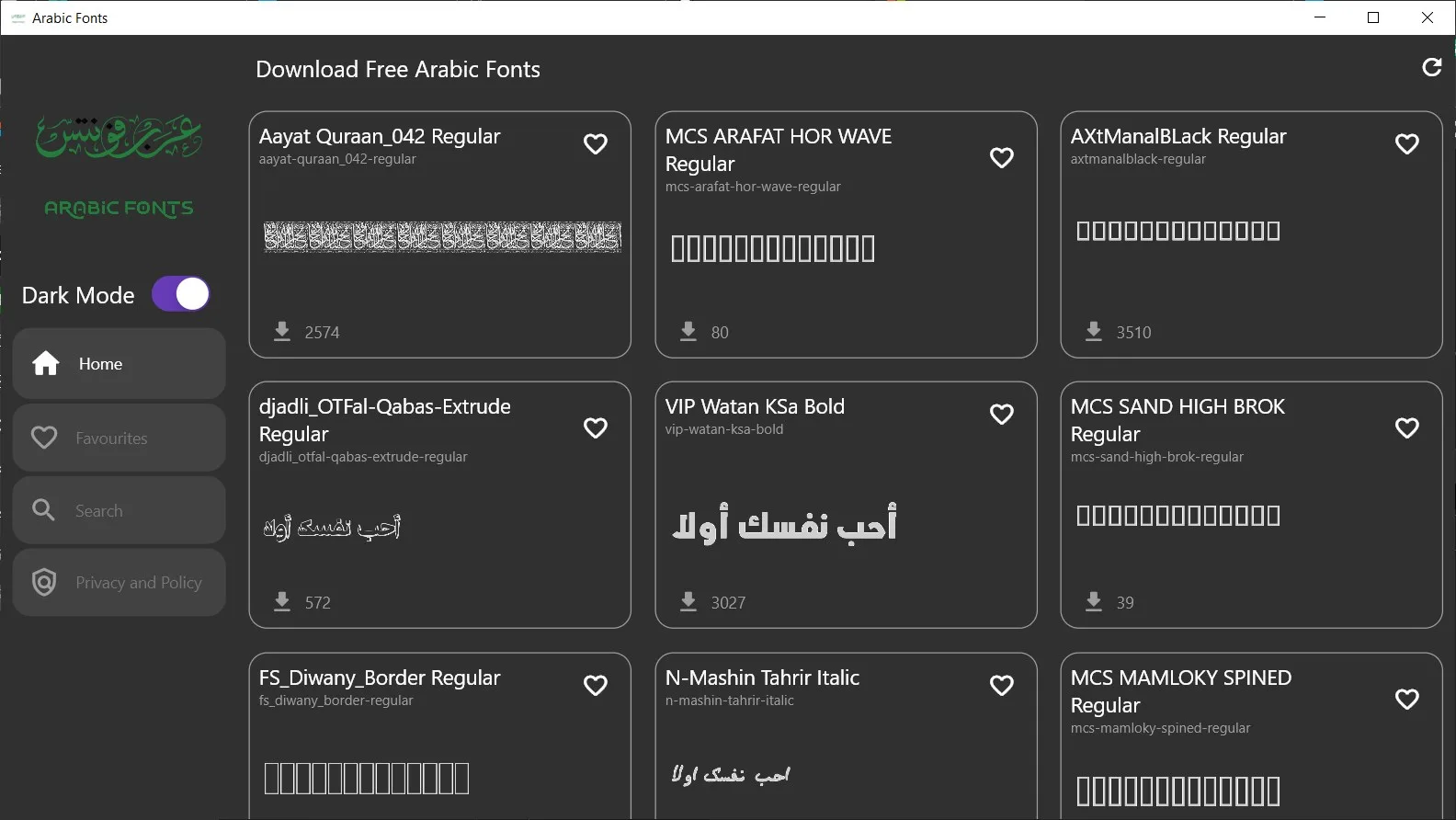
Task: Click the N-Mashin Tahrir Italic preview text
Action: tap(731, 774)
